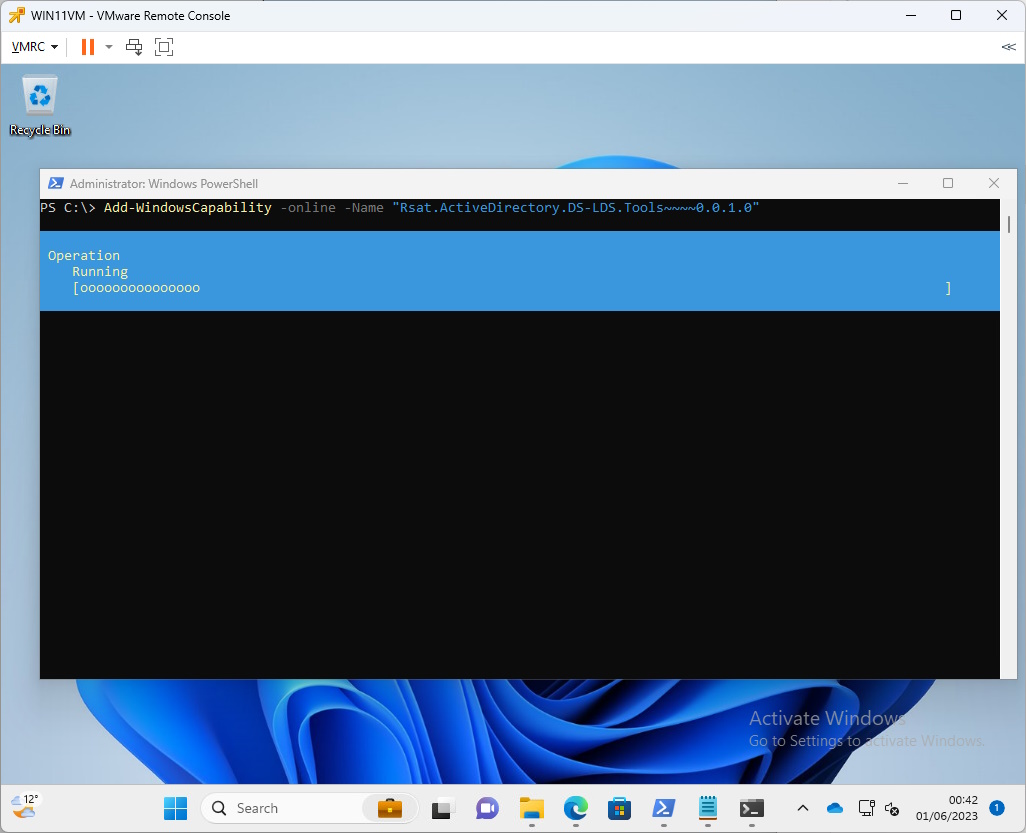Maximize the VMware Remote Console window

(956, 15)
